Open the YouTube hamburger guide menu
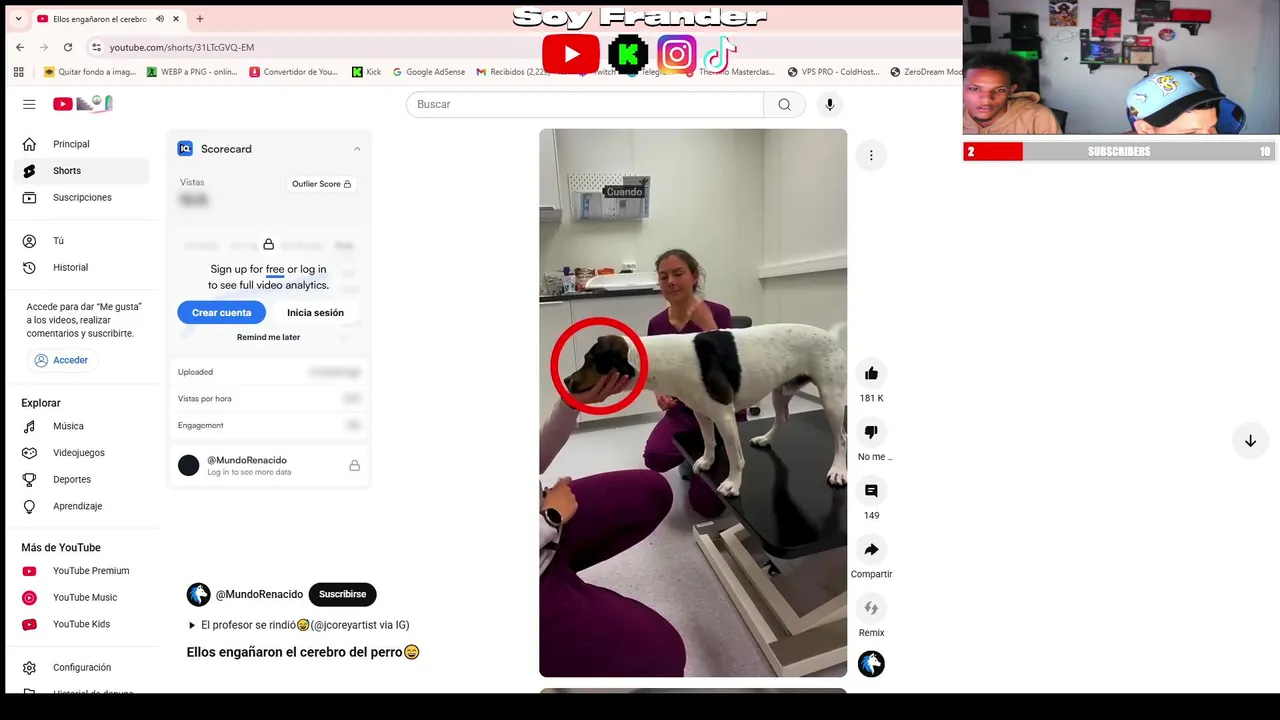The width and height of the screenshot is (1280, 720). click(x=29, y=104)
